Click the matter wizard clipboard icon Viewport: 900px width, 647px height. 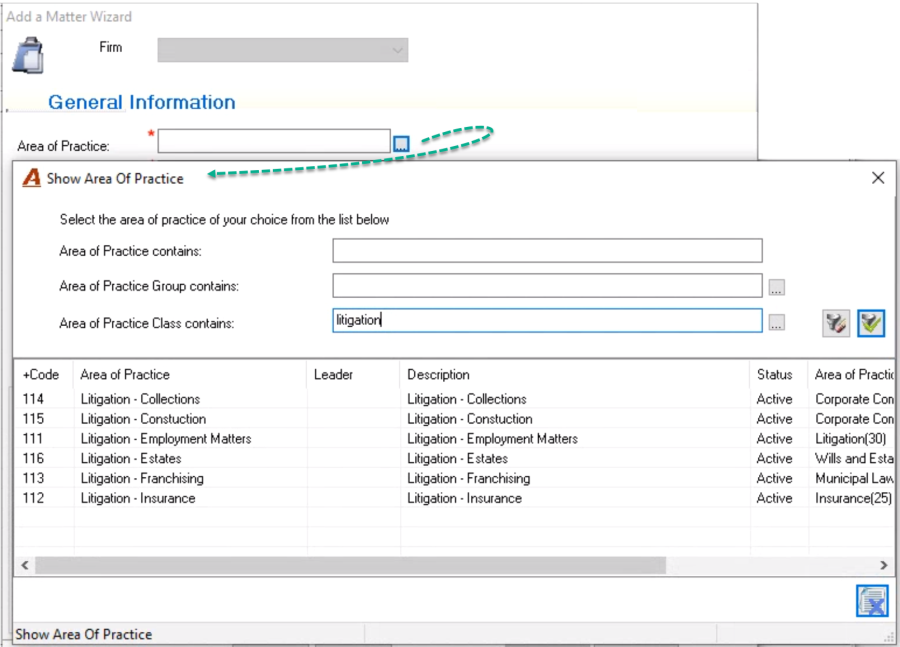pyautogui.click(x=28, y=55)
